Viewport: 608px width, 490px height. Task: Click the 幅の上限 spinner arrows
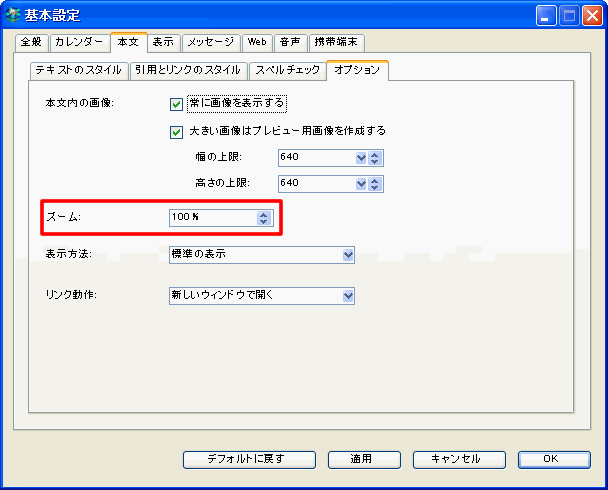[376, 158]
